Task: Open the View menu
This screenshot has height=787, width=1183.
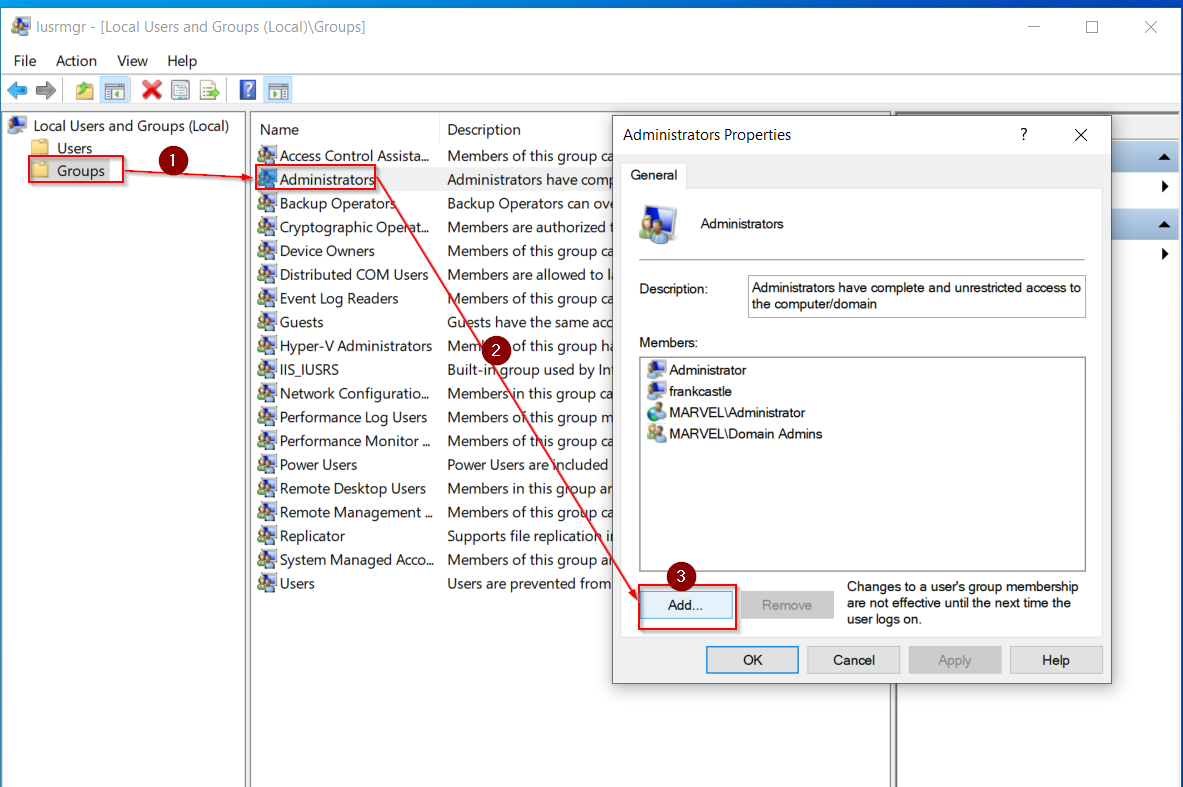Action: click(x=132, y=60)
